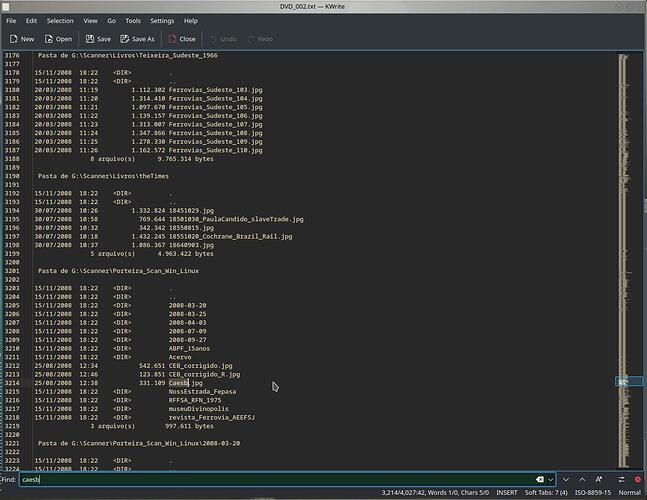Click Pasta de G:\Scanner\Livros\theTimes line
The image size is (647, 500).
pyautogui.click(x=103, y=176)
